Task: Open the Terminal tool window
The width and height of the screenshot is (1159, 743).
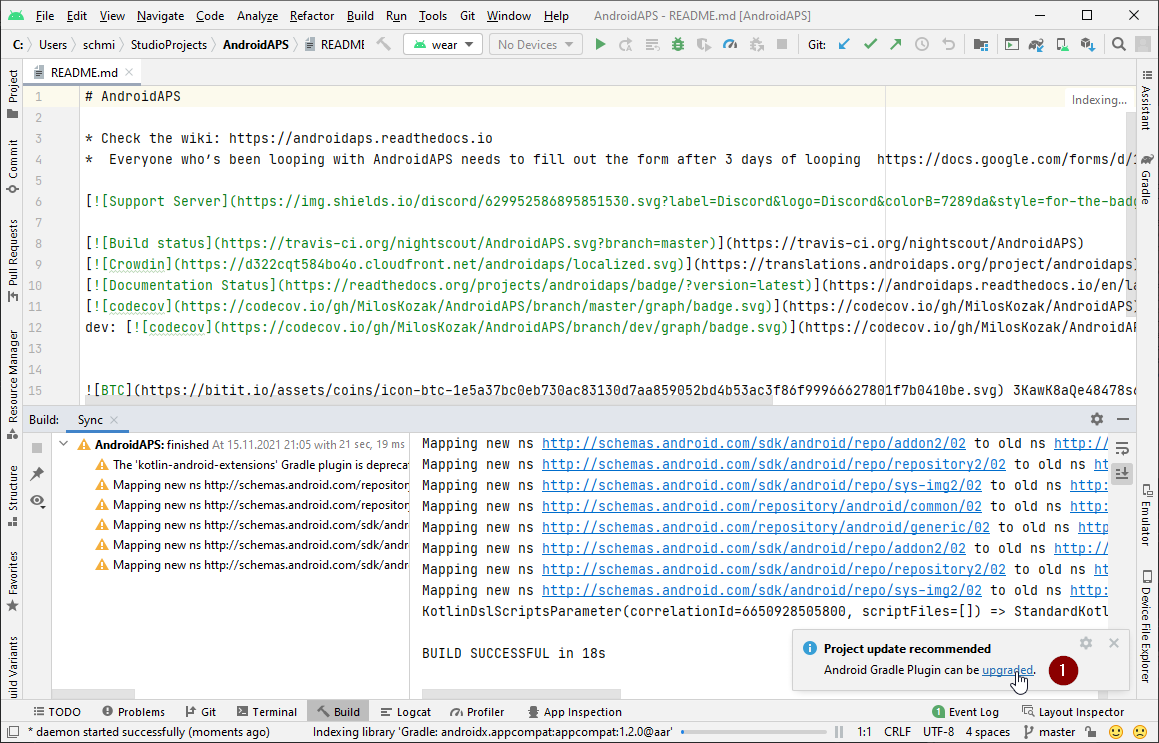Action: pos(266,712)
